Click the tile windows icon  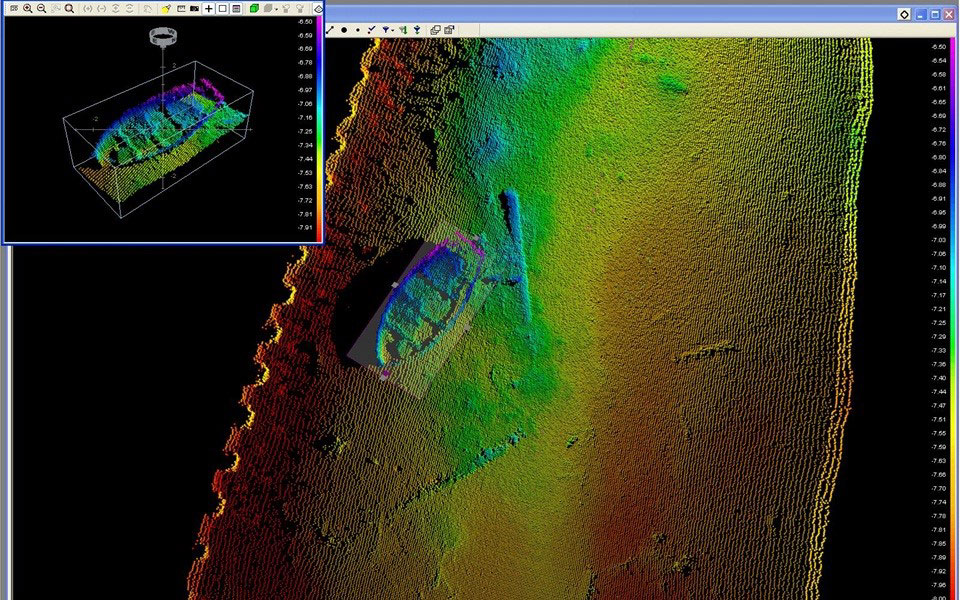point(449,30)
